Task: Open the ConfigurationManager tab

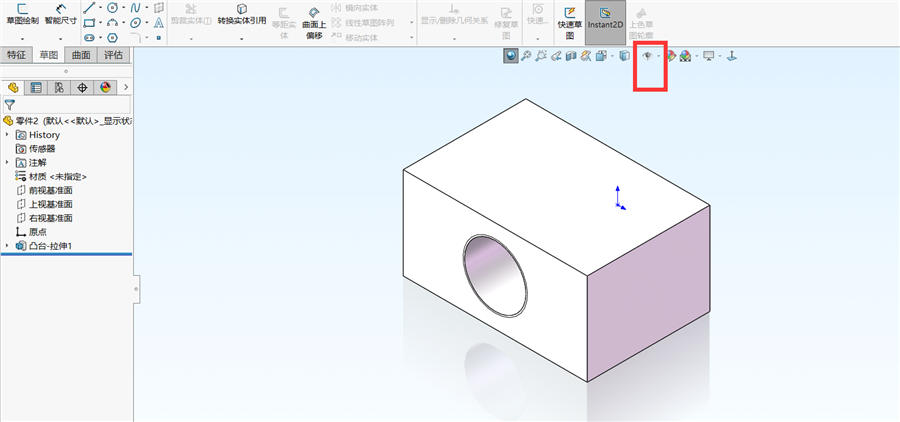Action: [x=59, y=87]
